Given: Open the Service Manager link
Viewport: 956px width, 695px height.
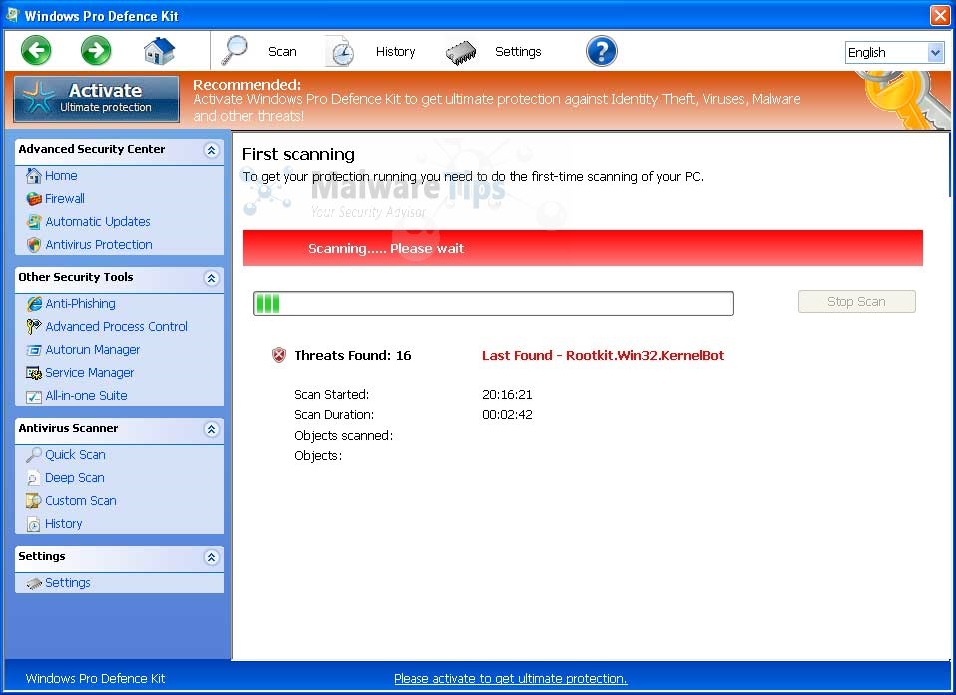Looking at the screenshot, I should pyautogui.click(x=90, y=373).
